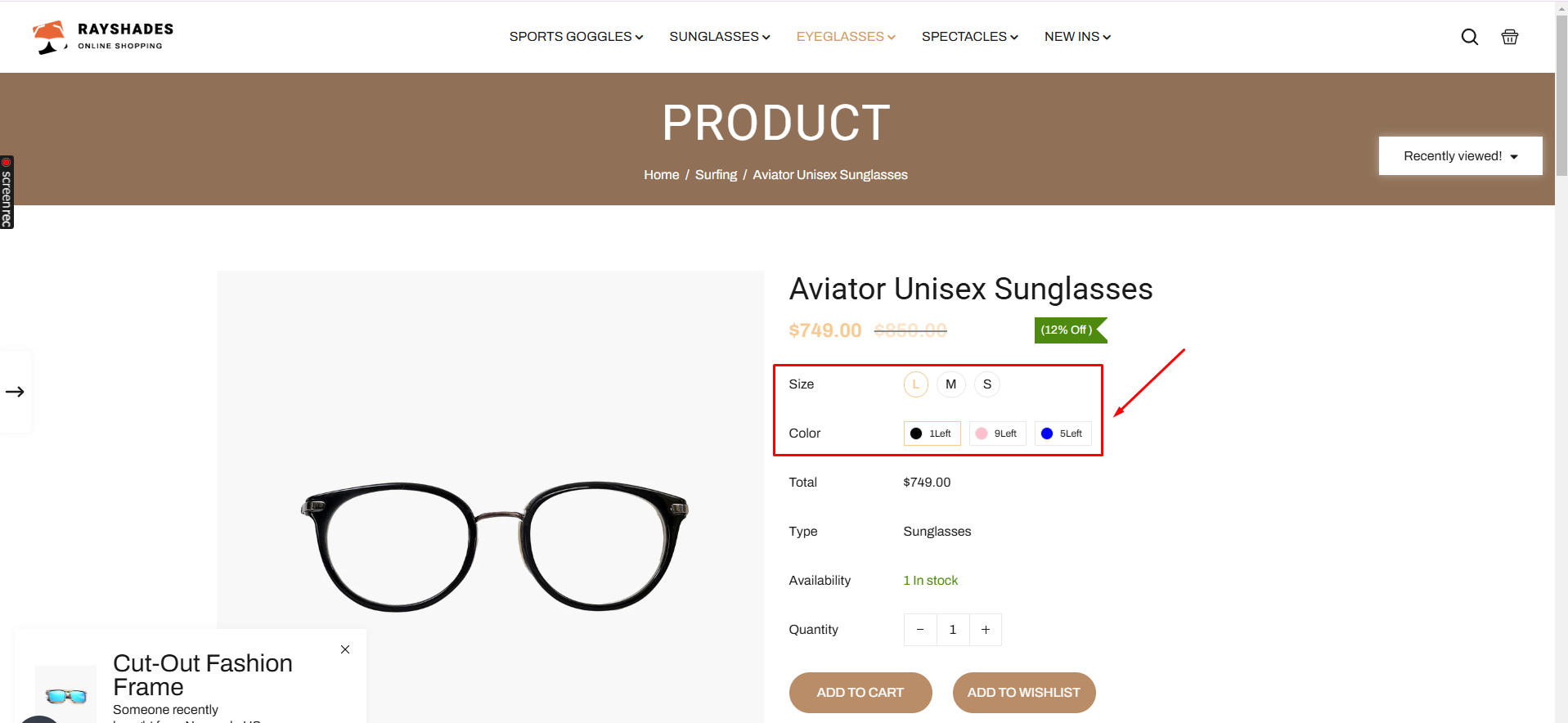Click the $749.00 sale price
This screenshot has height=723, width=1568.
[x=824, y=330]
